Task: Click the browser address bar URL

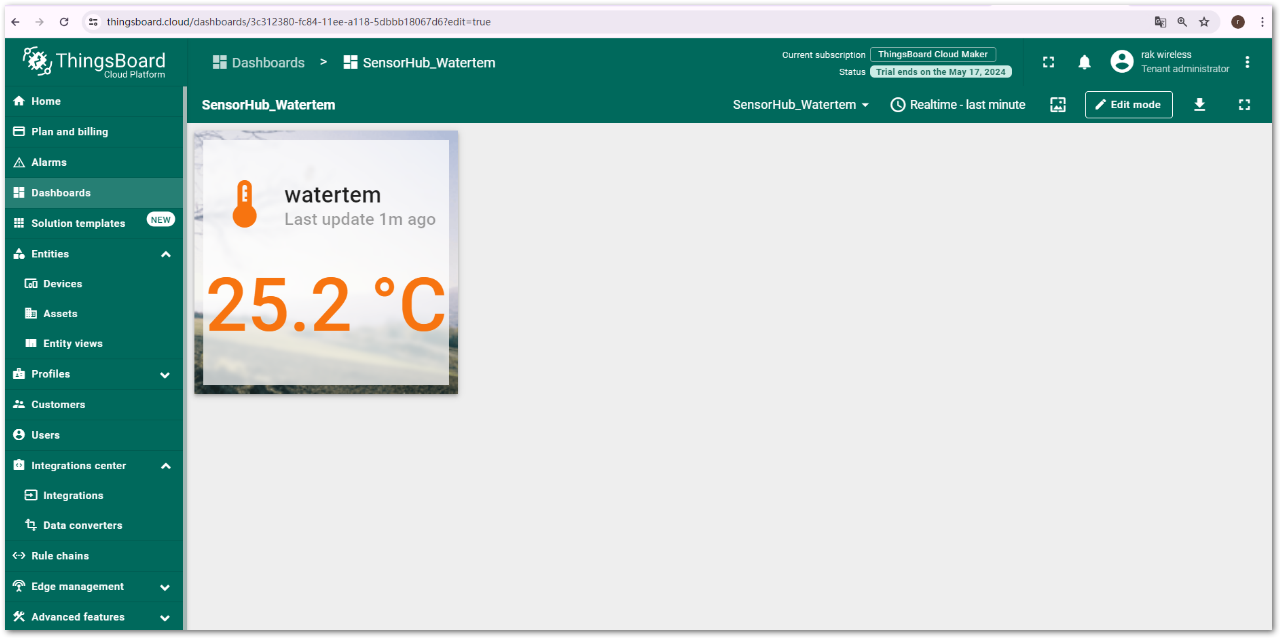Action: click(x=298, y=21)
